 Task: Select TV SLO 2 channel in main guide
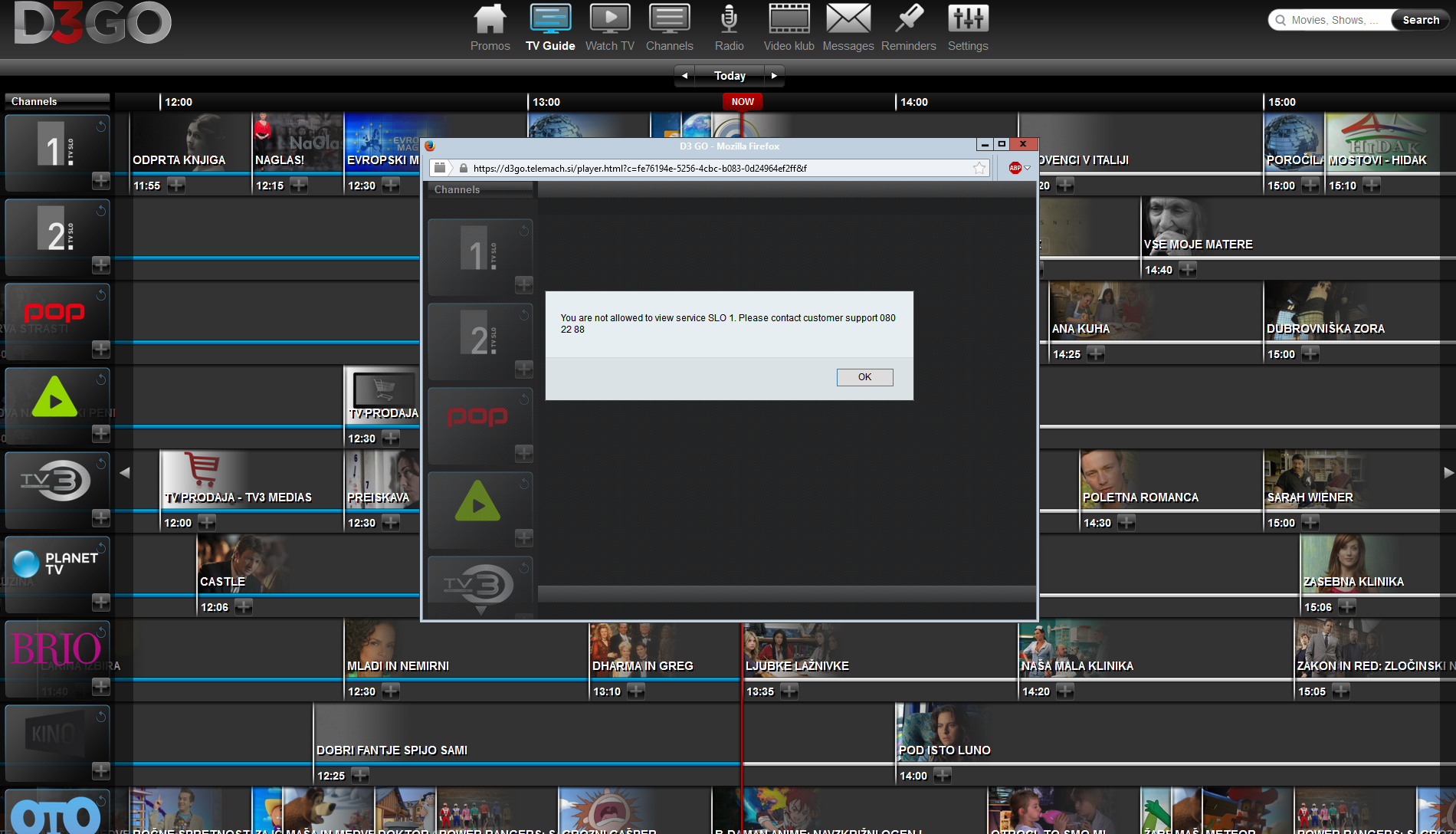pos(57,236)
